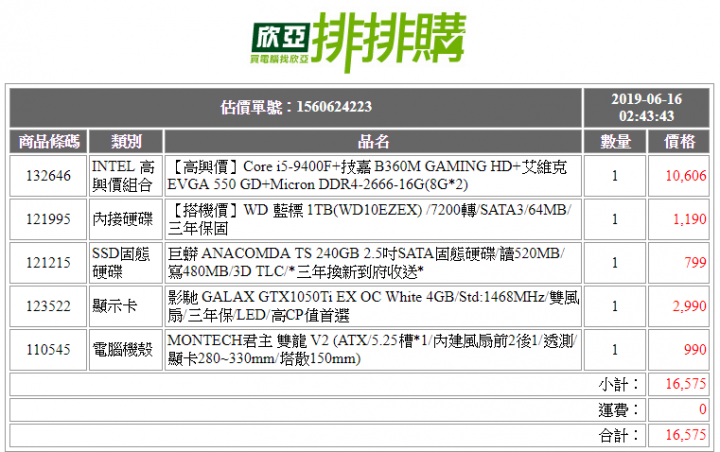720x452 pixels.
Task: Select product code 132646
Action: click(x=48, y=175)
